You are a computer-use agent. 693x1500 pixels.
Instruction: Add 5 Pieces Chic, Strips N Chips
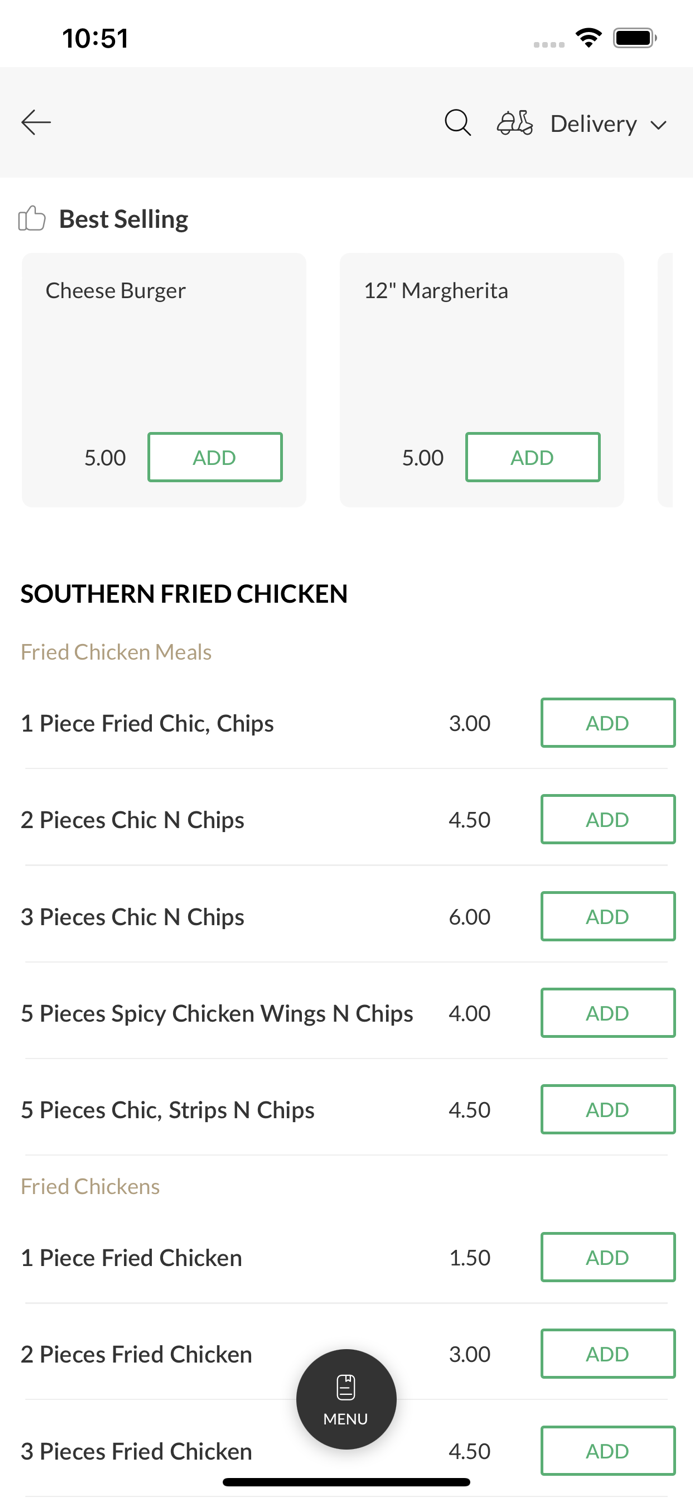(608, 1109)
